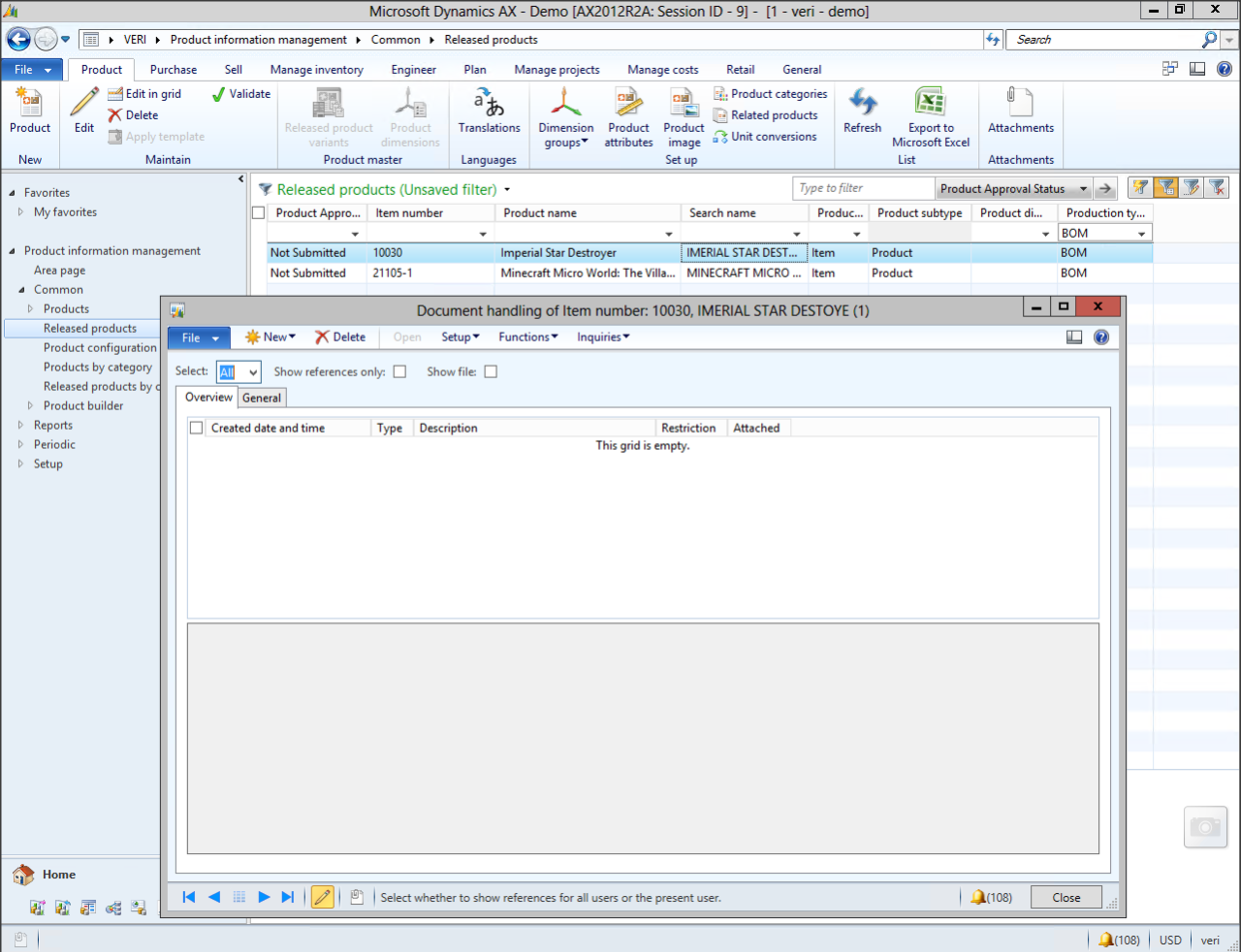Screen dimensions: 1241x952
Task: Expand the Product Approval Status filter dropdown
Action: (1083, 189)
